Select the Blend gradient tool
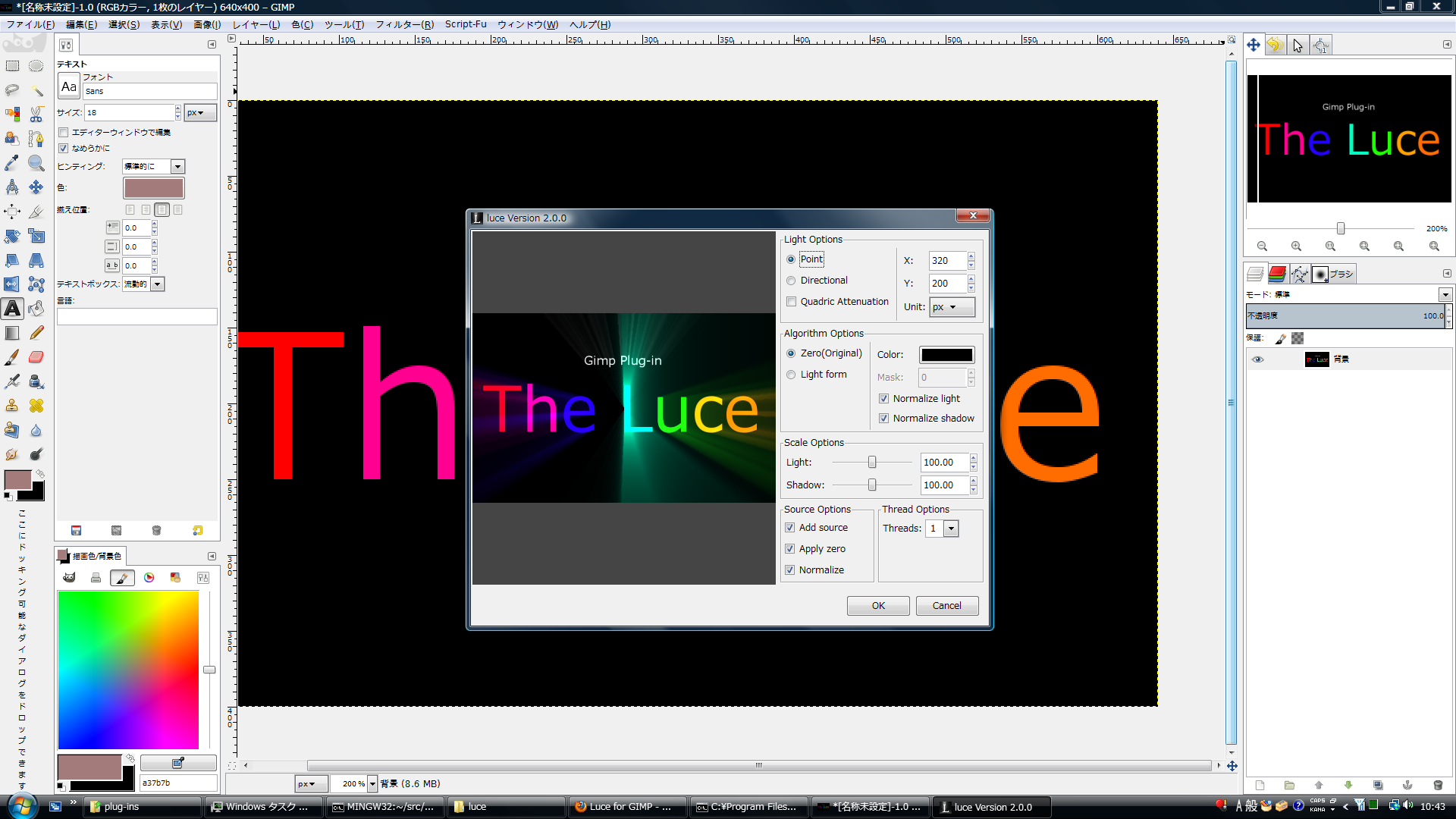 point(12,333)
